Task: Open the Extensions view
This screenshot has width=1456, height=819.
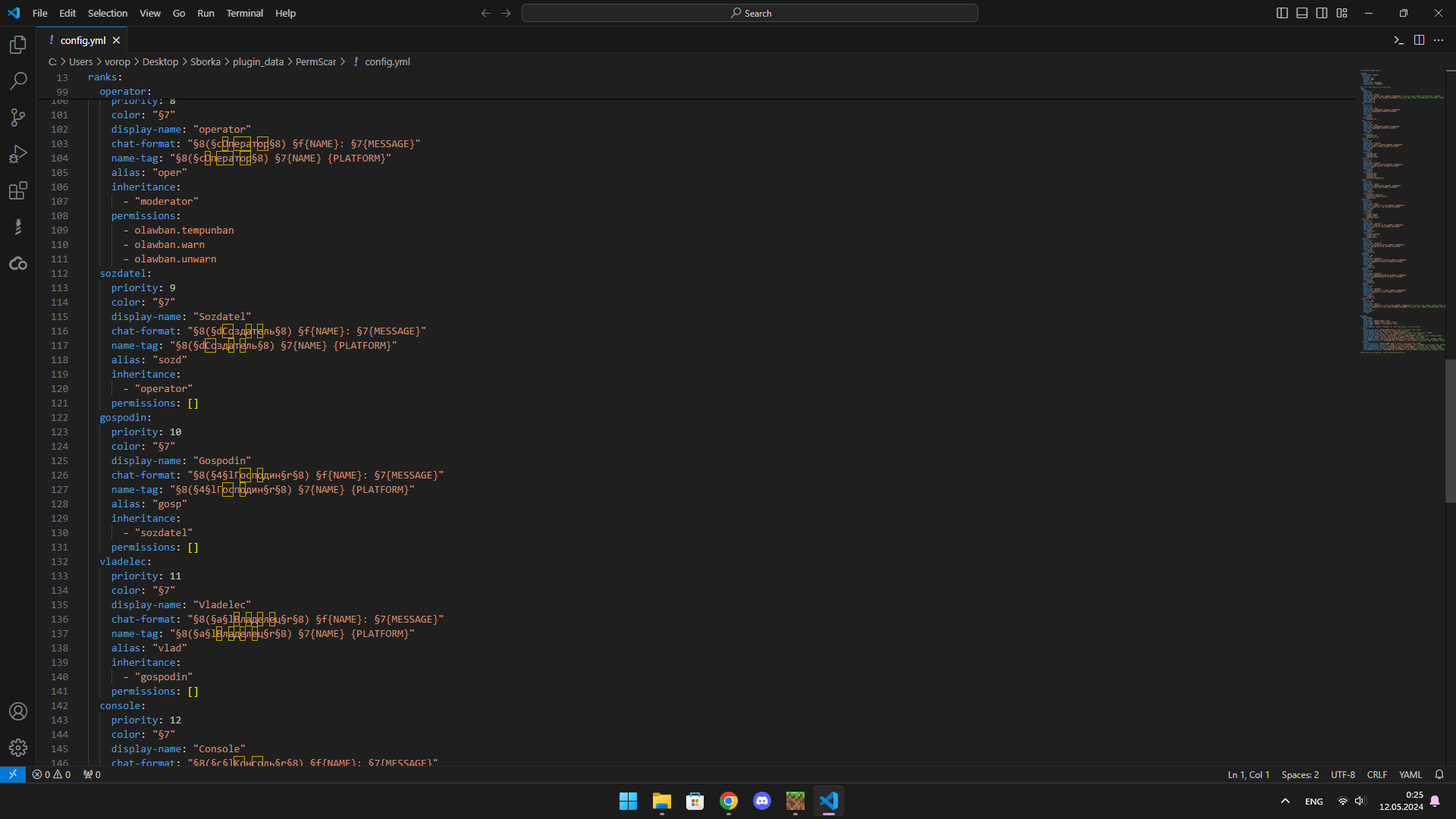Action: pyautogui.click(x=18, y=190)
